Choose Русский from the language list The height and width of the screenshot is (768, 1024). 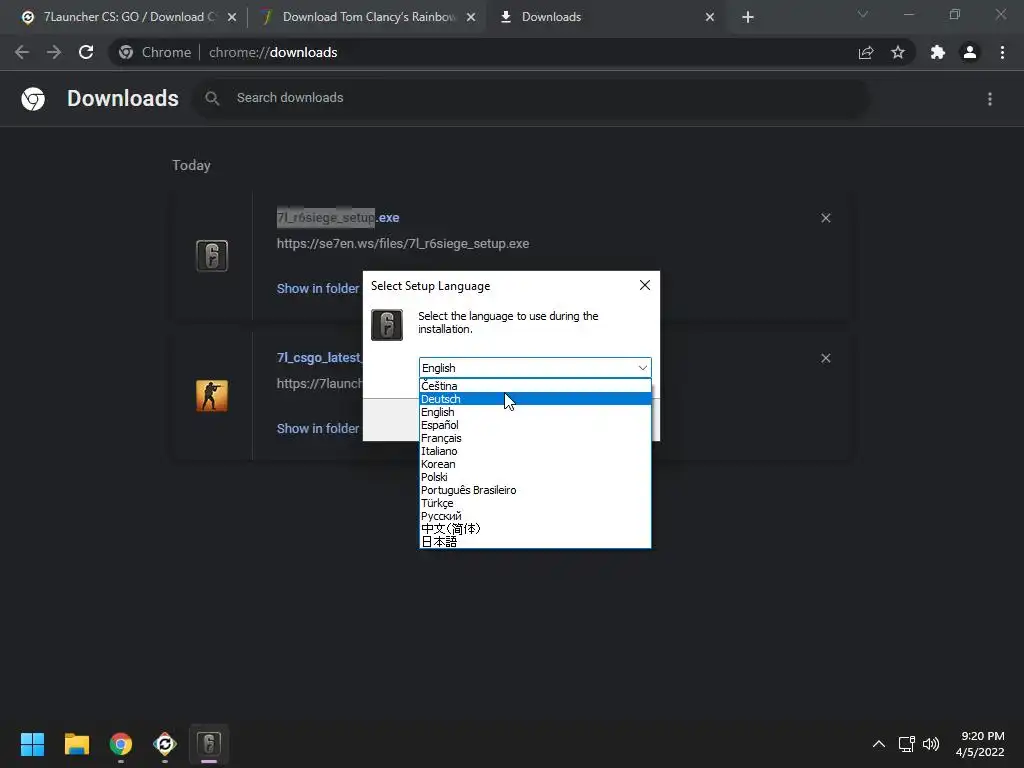(x=535, y=516)
